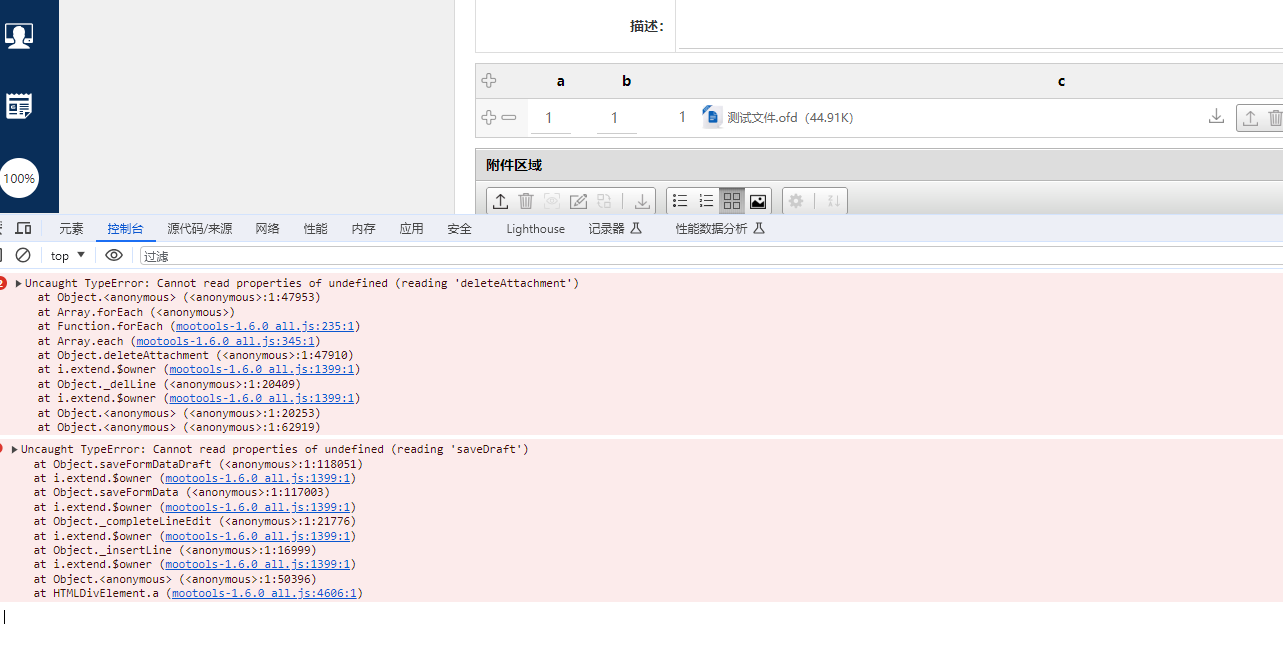
Task: Toggle the DevTools device toolbar icon
Action: [23, 229]
